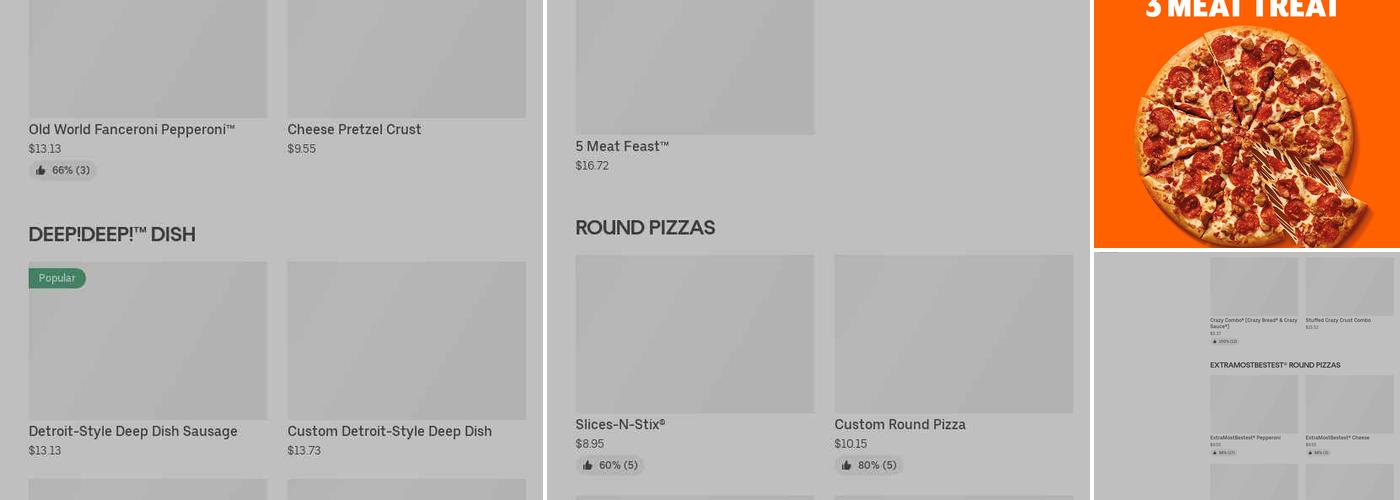Click thumbs-up icon under ExtraMostBestest Pepperoni
This screenshot has width=1400, height=500.
coord(1215,453)
